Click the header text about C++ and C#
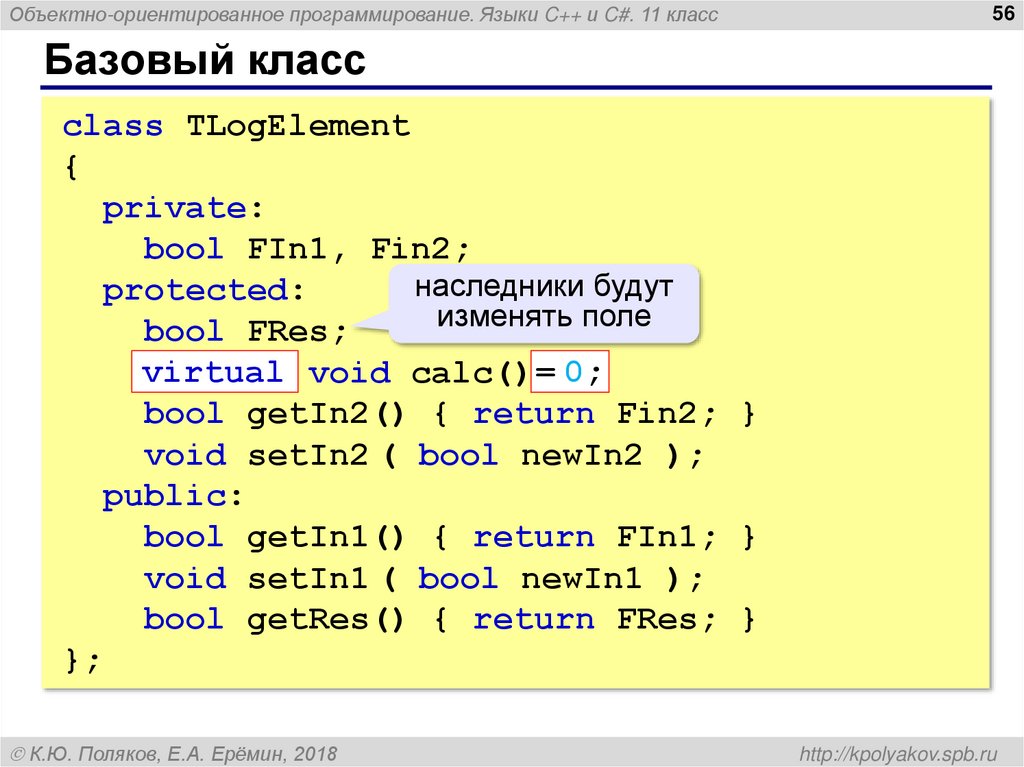The width and height of the screenshot is (1024, 767). click(x=364, y=14)
